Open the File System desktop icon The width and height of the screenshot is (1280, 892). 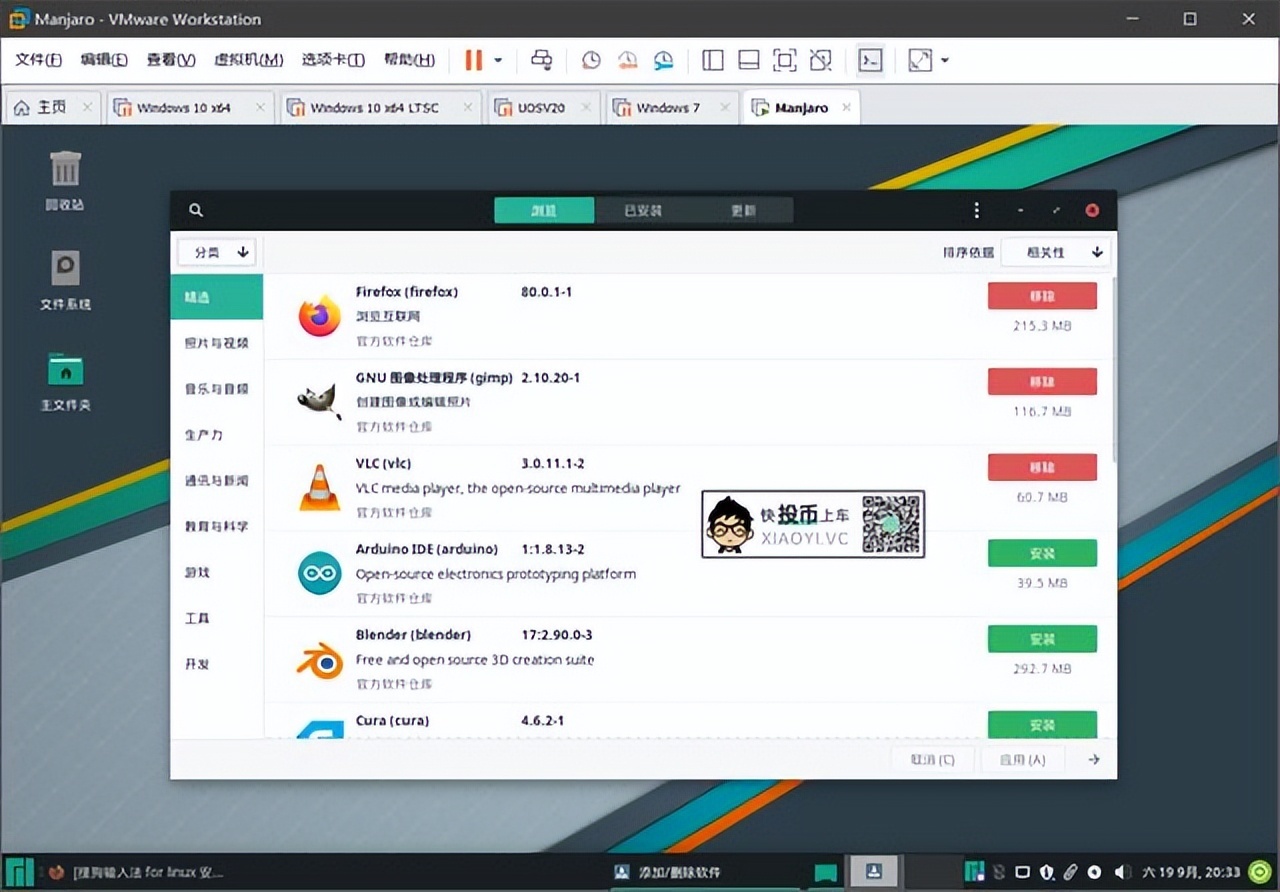pyautogui.click(x=65, y=280)
